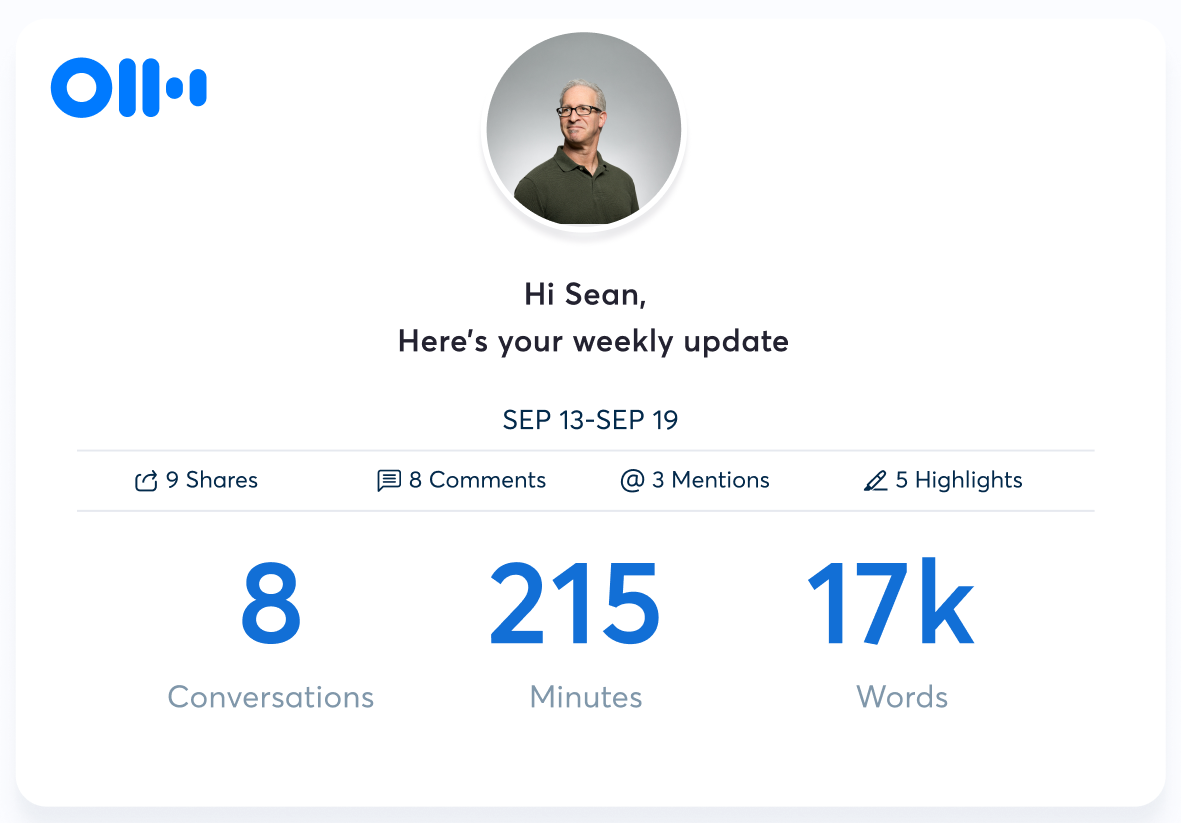This screenshot has height=823, width=1181.
Task: Click the divider line below the stats row
Action: (x=585, y=511)
